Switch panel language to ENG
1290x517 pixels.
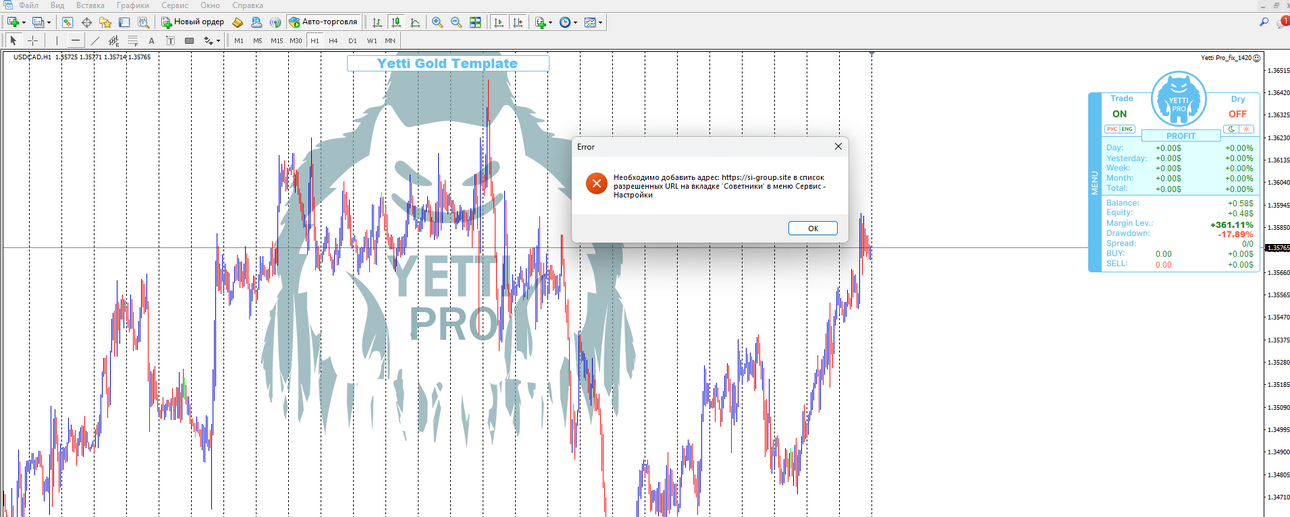[x=1127, y=129]
